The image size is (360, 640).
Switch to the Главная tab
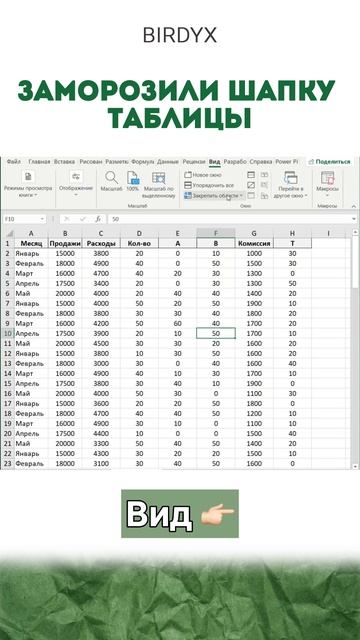pos(39,162)
